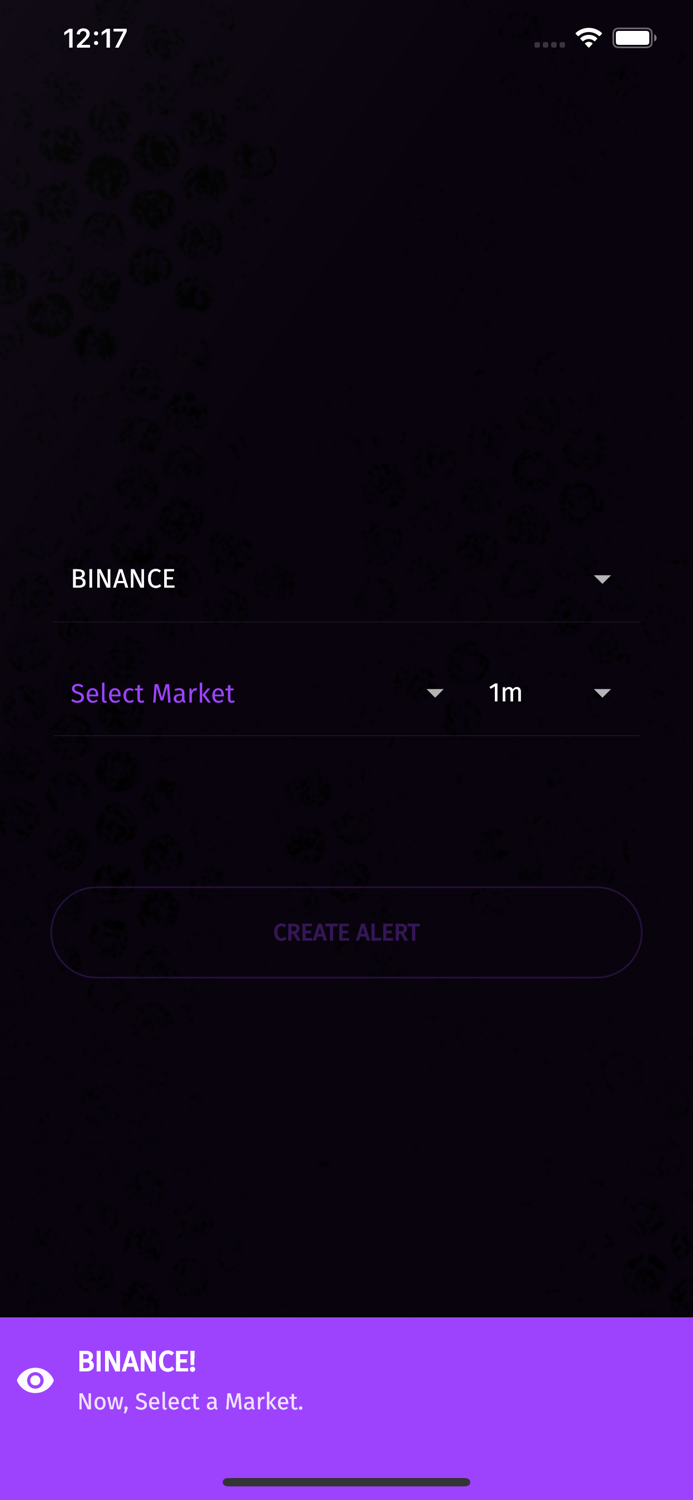Image resolution: width=693 pixels, height=1500 pixels.
Task: Tap the Wi-Fi indicator in the status bar
Action: click(x=588, y=37)
